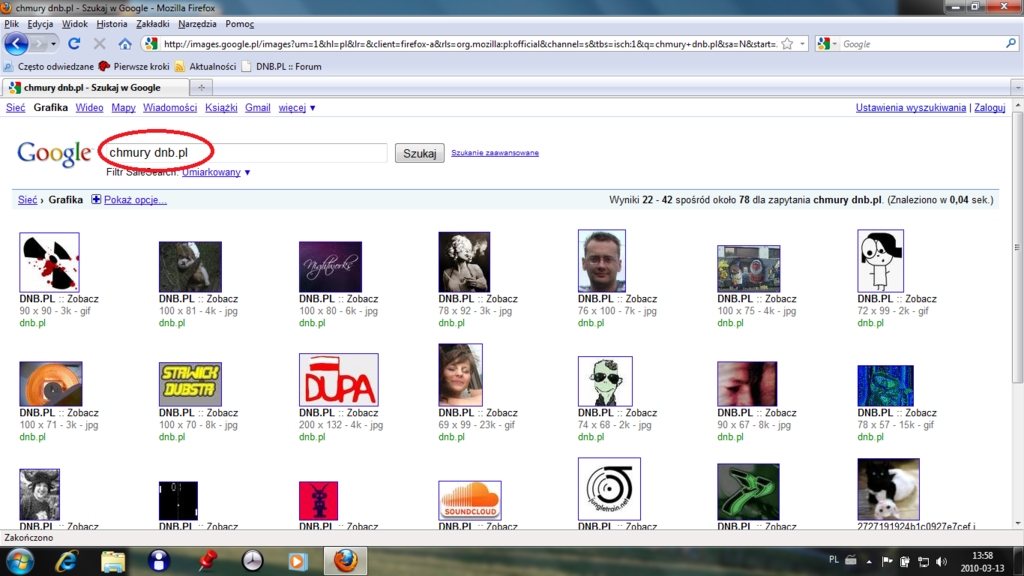
Task: Open a new tab with plus button
Action: [x=201, y=88]
